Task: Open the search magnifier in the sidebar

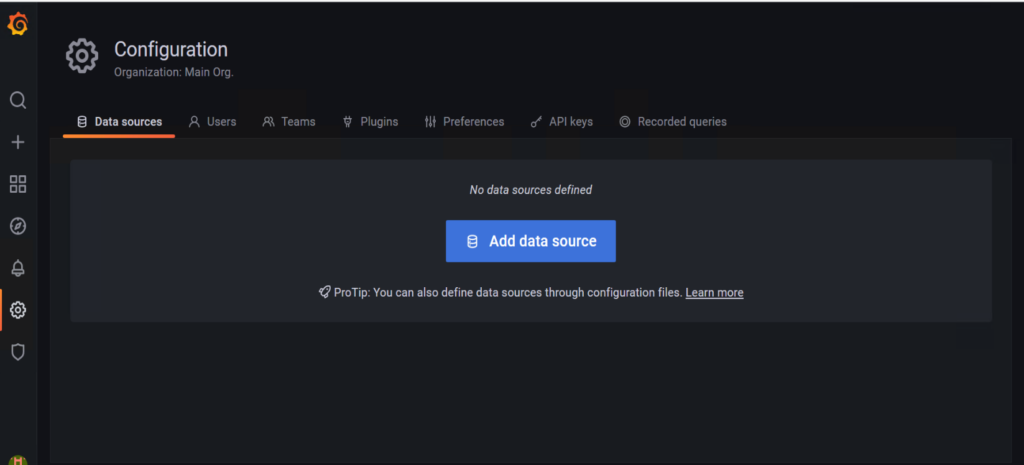Action: (18, 100)
